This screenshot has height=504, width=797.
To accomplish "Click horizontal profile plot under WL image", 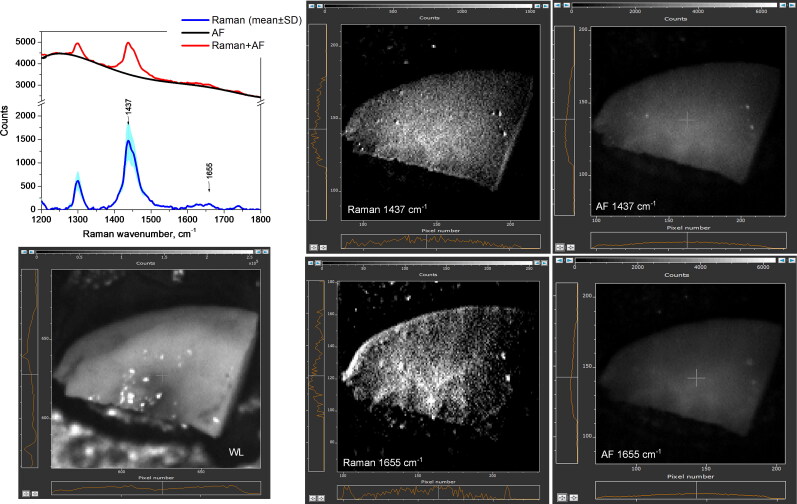I will tap(156, 488).
